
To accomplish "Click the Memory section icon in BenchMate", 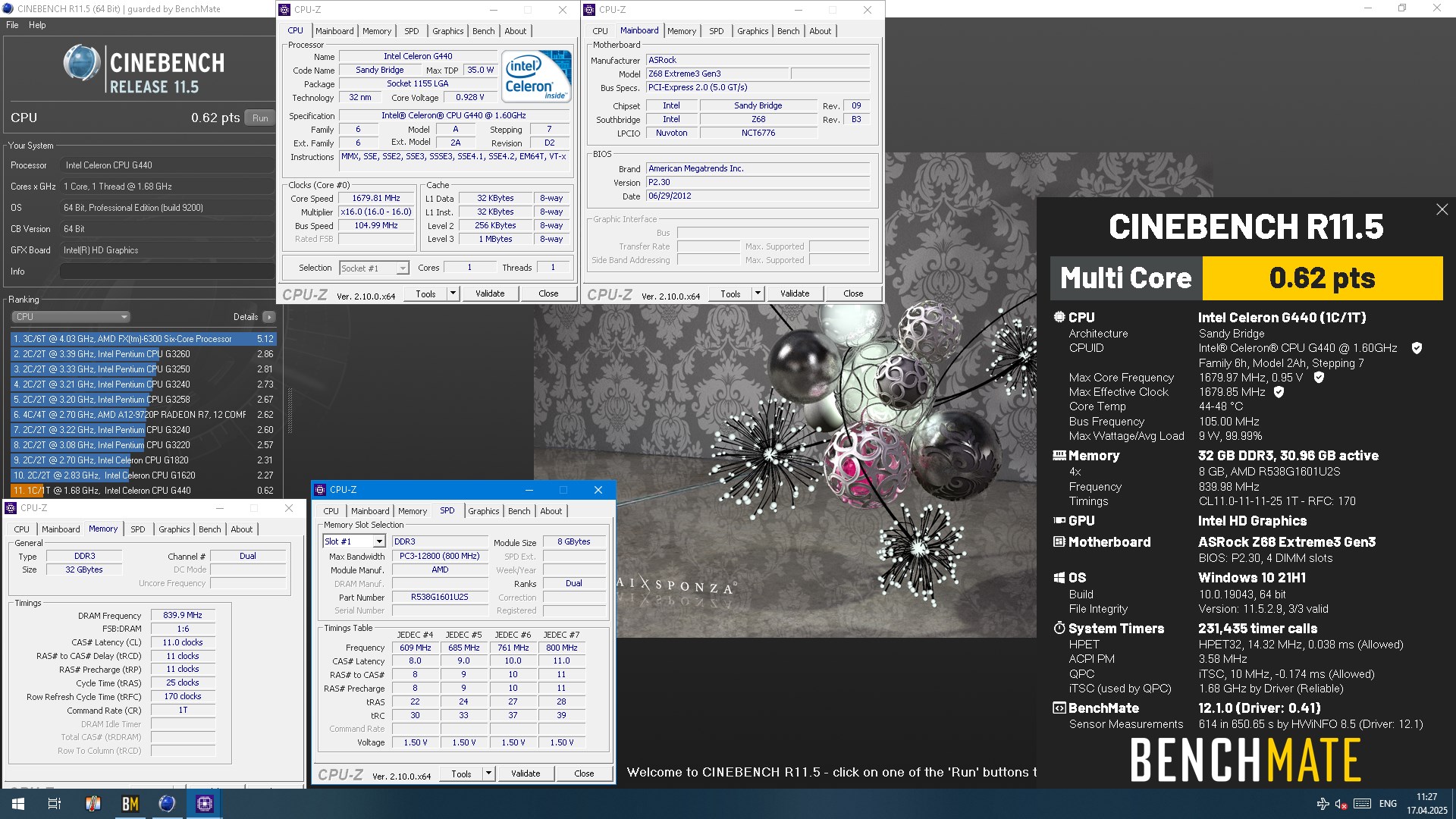I will (x=1059, y=456).
